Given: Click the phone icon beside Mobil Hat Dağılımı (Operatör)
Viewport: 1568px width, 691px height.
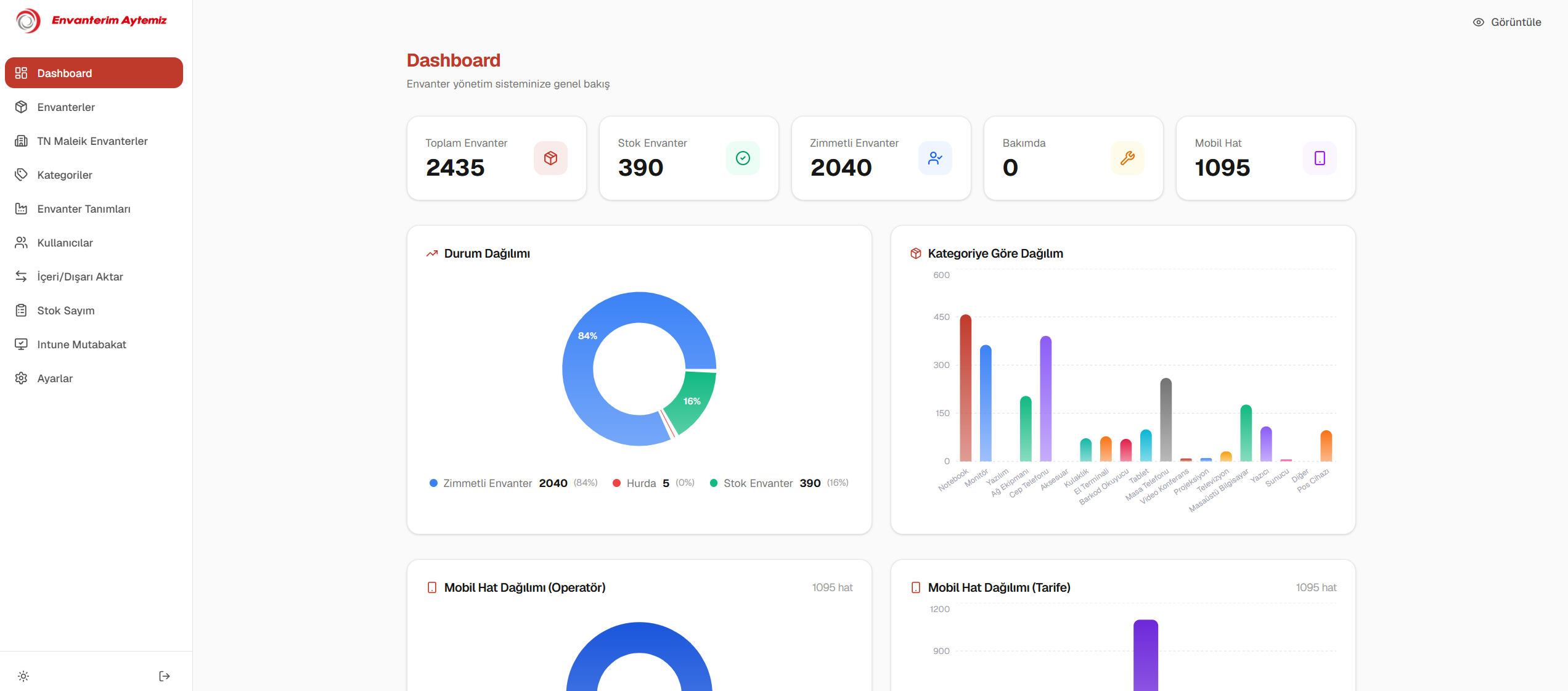Looking at the screenshot, I should coord(432,587).
